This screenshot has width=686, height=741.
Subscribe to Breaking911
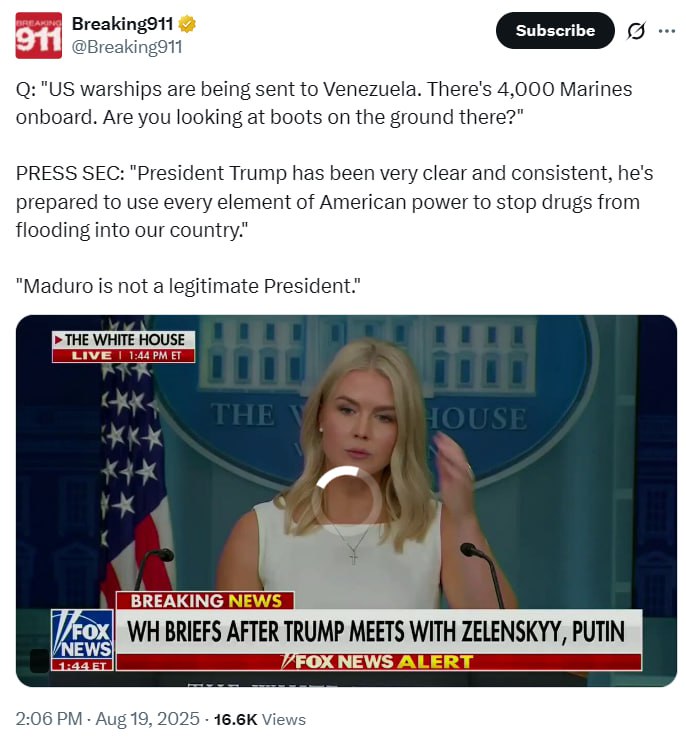555,31
